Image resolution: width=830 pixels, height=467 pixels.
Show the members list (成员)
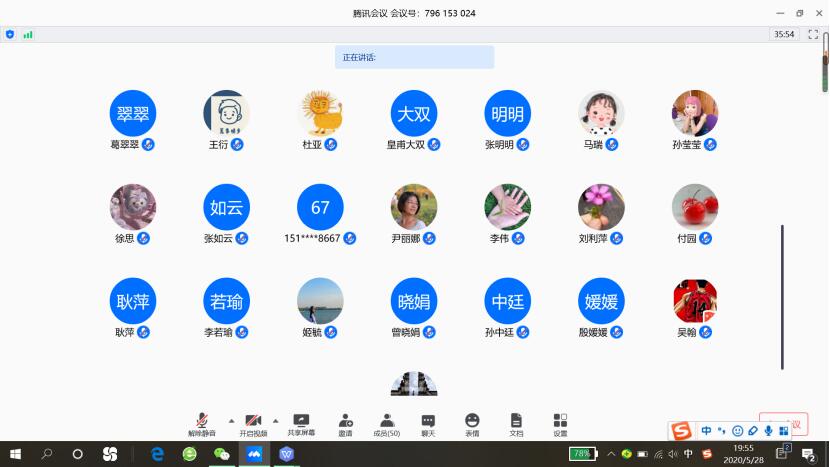tap(386, 423)
